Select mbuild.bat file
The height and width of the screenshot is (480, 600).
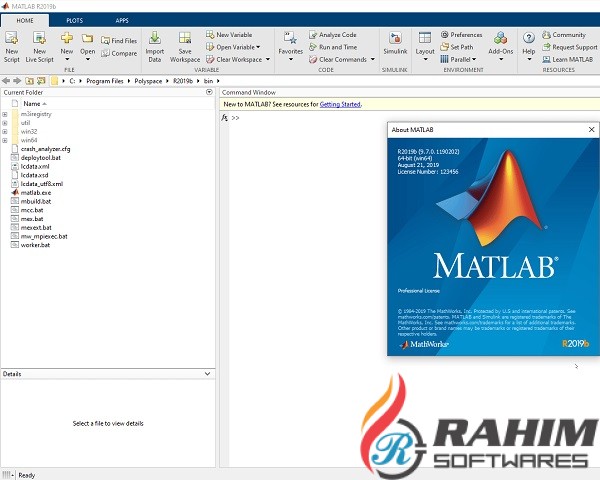[36, 201]
